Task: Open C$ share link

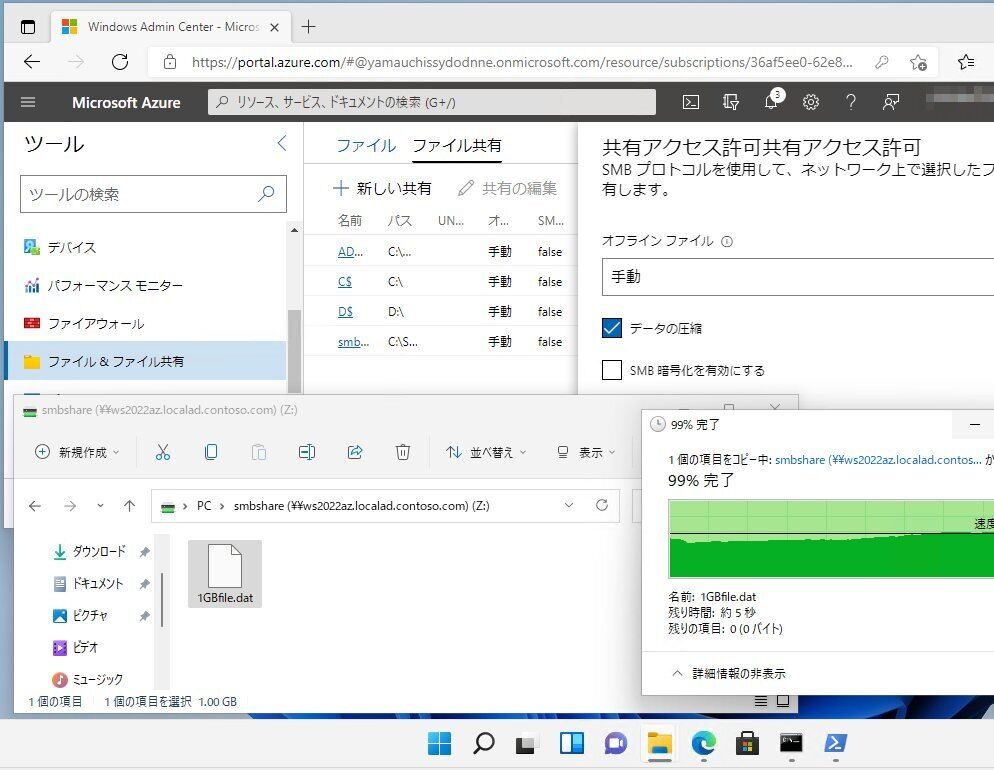Action: tap(344, 281)
